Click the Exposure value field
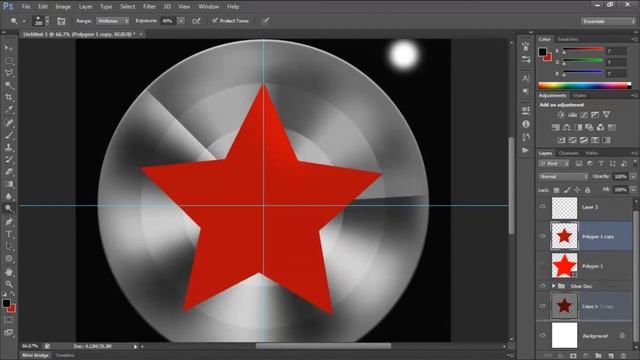Image resolution: width=640 pixels, height=360 pixels. point(167,21)
